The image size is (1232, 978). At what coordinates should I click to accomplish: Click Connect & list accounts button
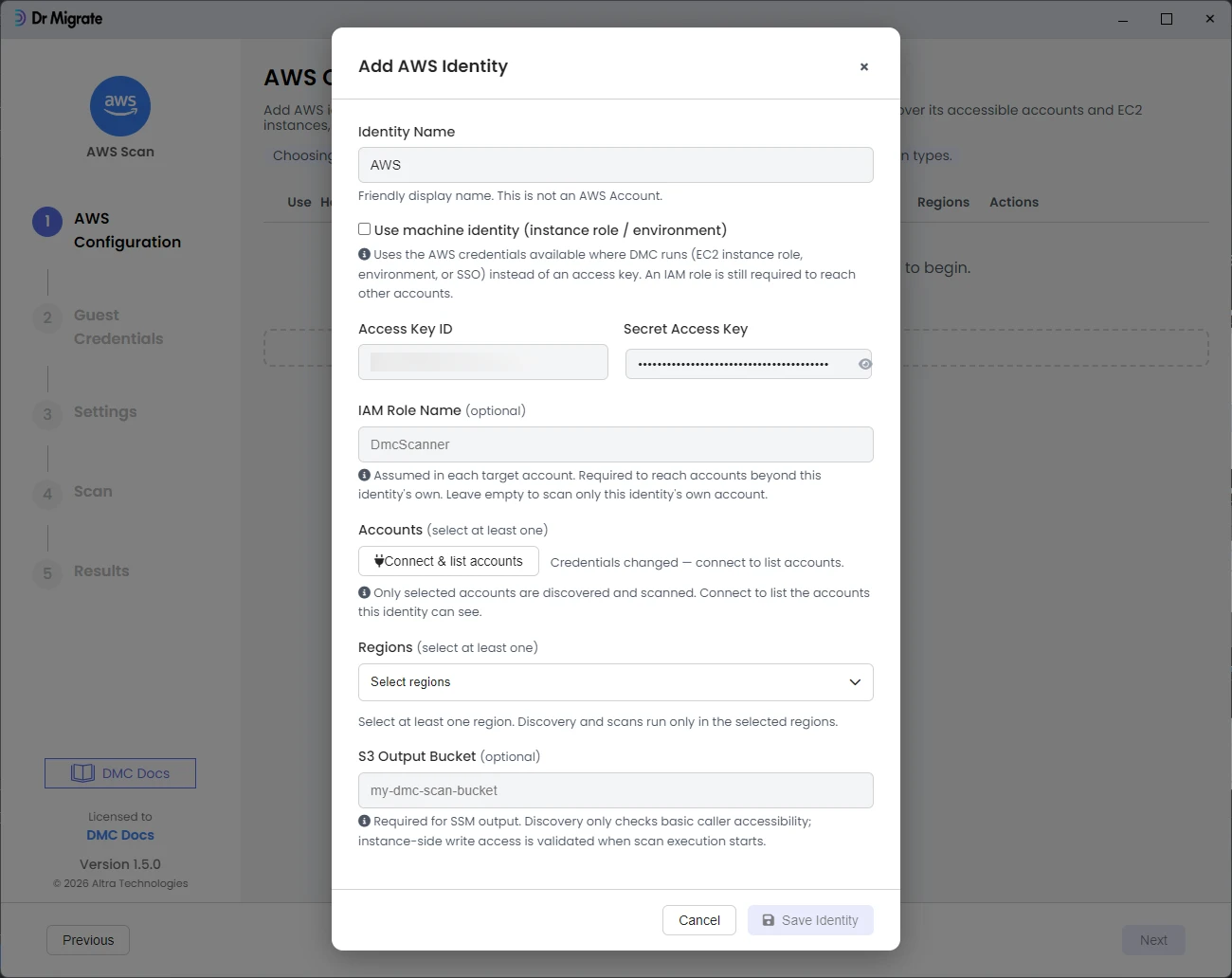(448, 561)
